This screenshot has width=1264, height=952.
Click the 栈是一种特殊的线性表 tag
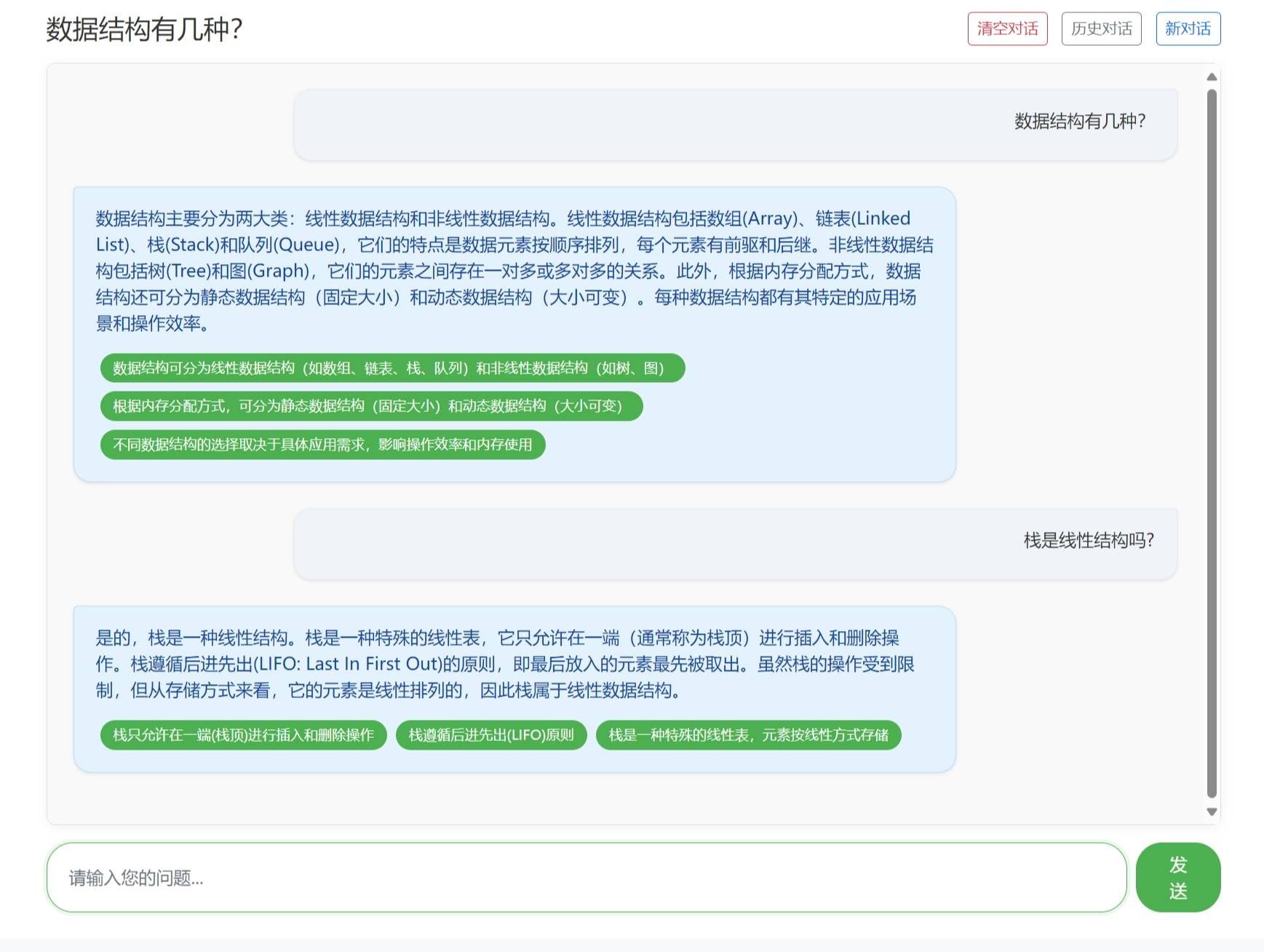point(748,735)
